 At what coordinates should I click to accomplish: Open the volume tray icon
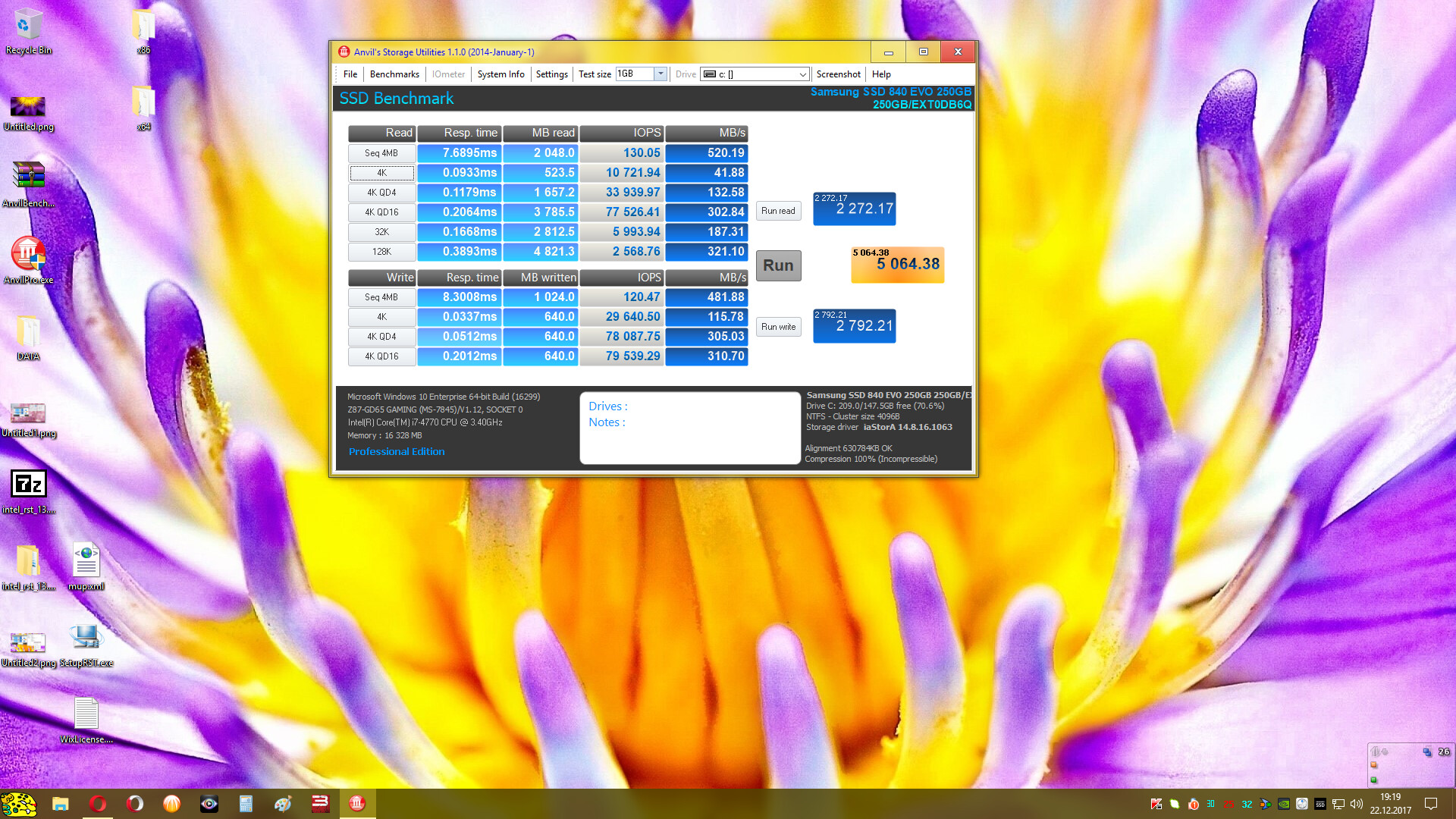1357,804
